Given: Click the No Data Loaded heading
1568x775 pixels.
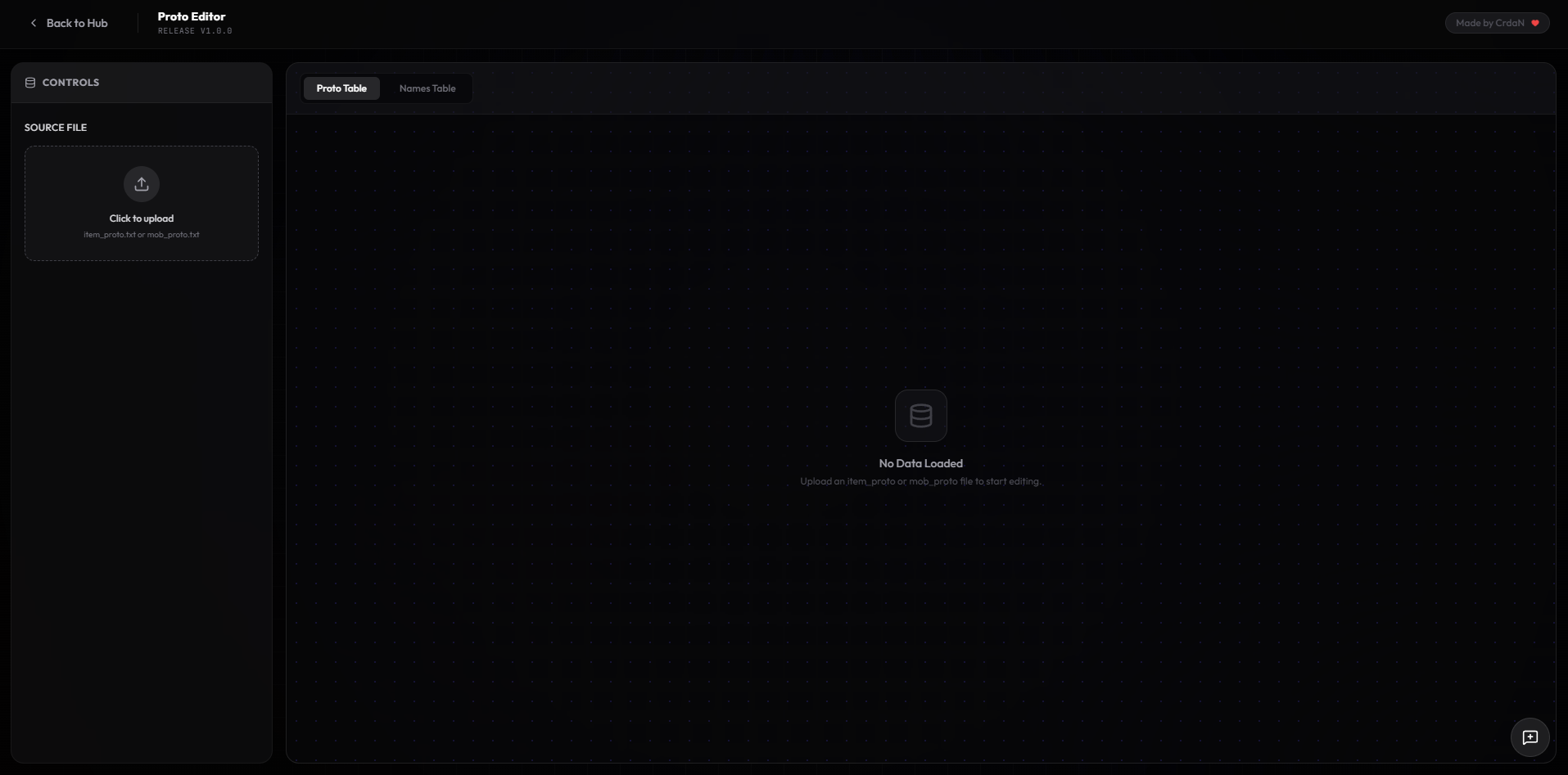Looking at the screenshot, I should tap(920, 463).
